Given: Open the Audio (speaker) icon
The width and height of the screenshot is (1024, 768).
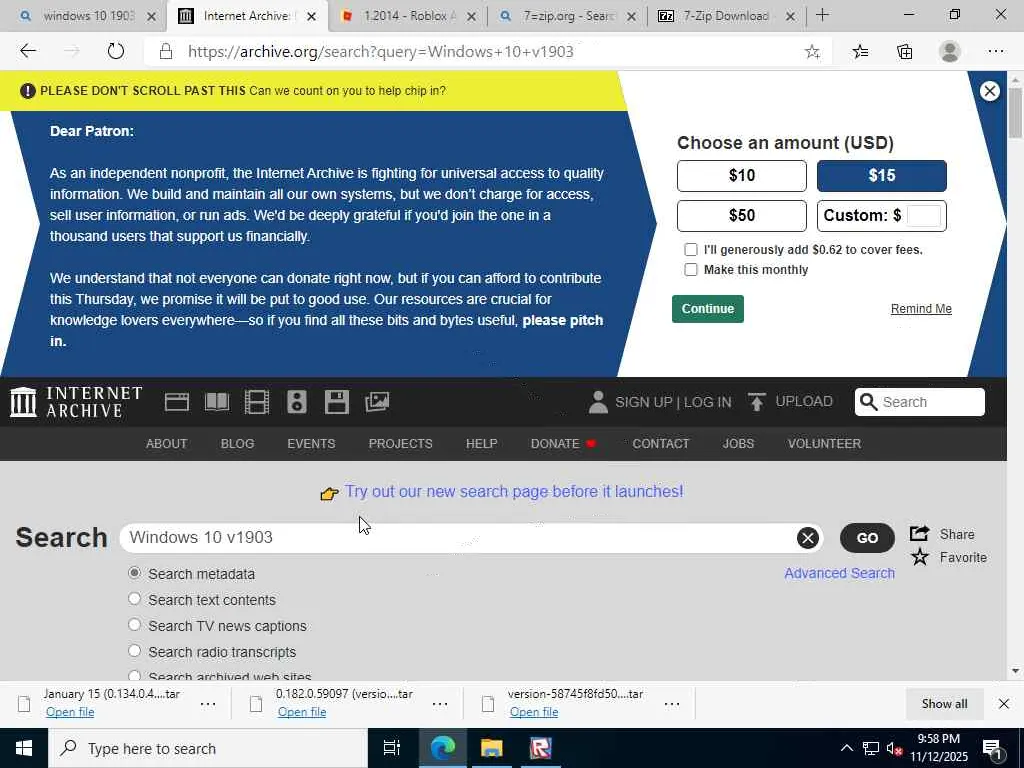Looking at the screenshot, I should [x=296, y=402].
